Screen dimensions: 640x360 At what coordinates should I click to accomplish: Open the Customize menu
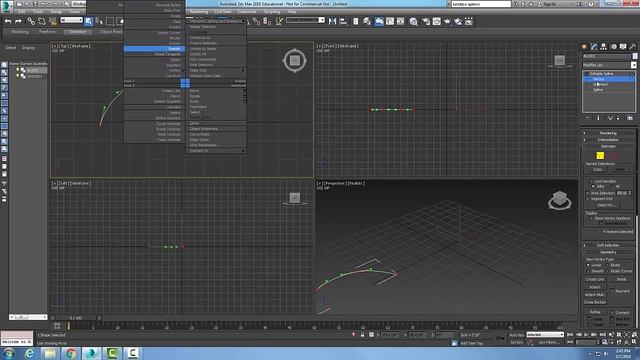click(x=247, y=12)
